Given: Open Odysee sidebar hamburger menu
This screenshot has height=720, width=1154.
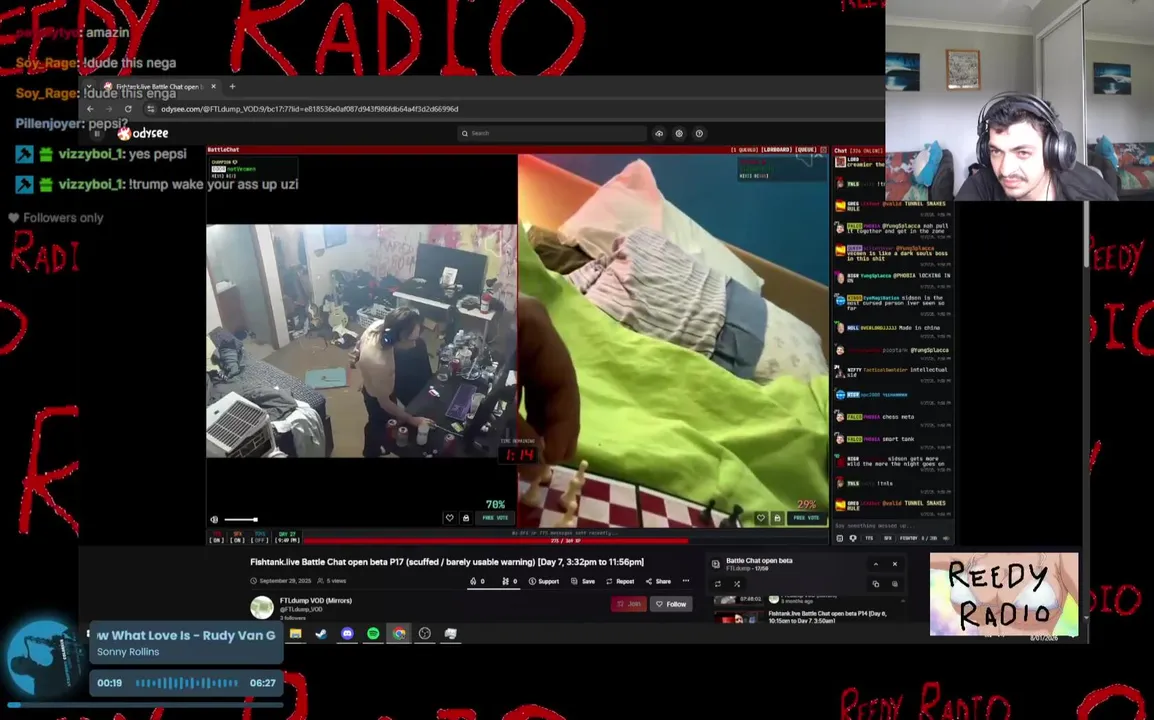Looking at the screenshot, I should pos(96,133).
